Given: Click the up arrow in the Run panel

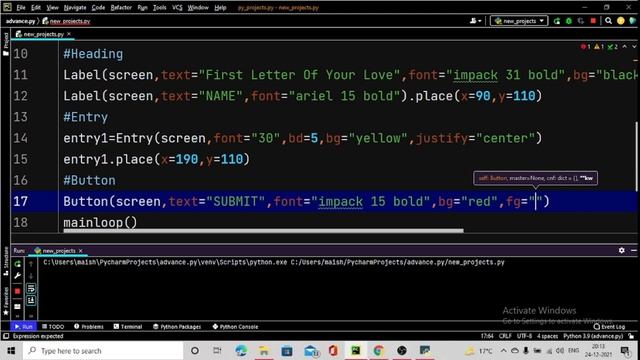Looking at the screenshot, I should [x=31, y=264].
